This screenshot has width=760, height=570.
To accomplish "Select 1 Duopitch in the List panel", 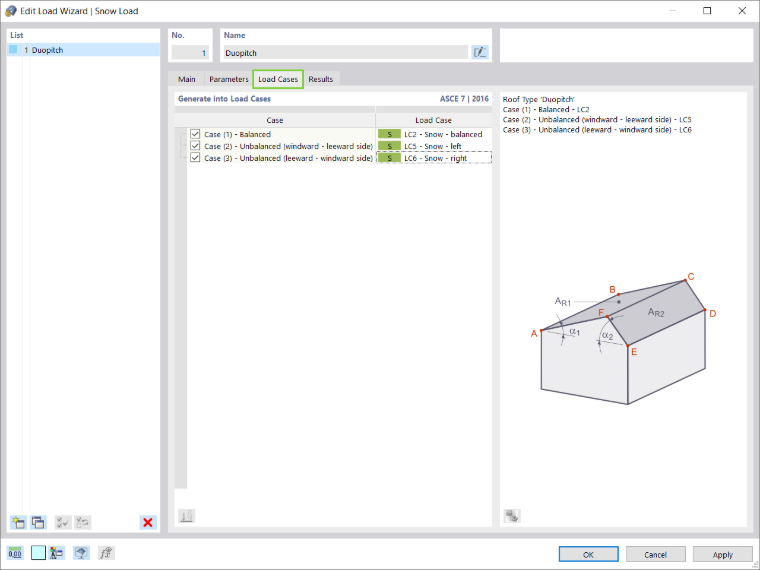I will coord(83,49).
